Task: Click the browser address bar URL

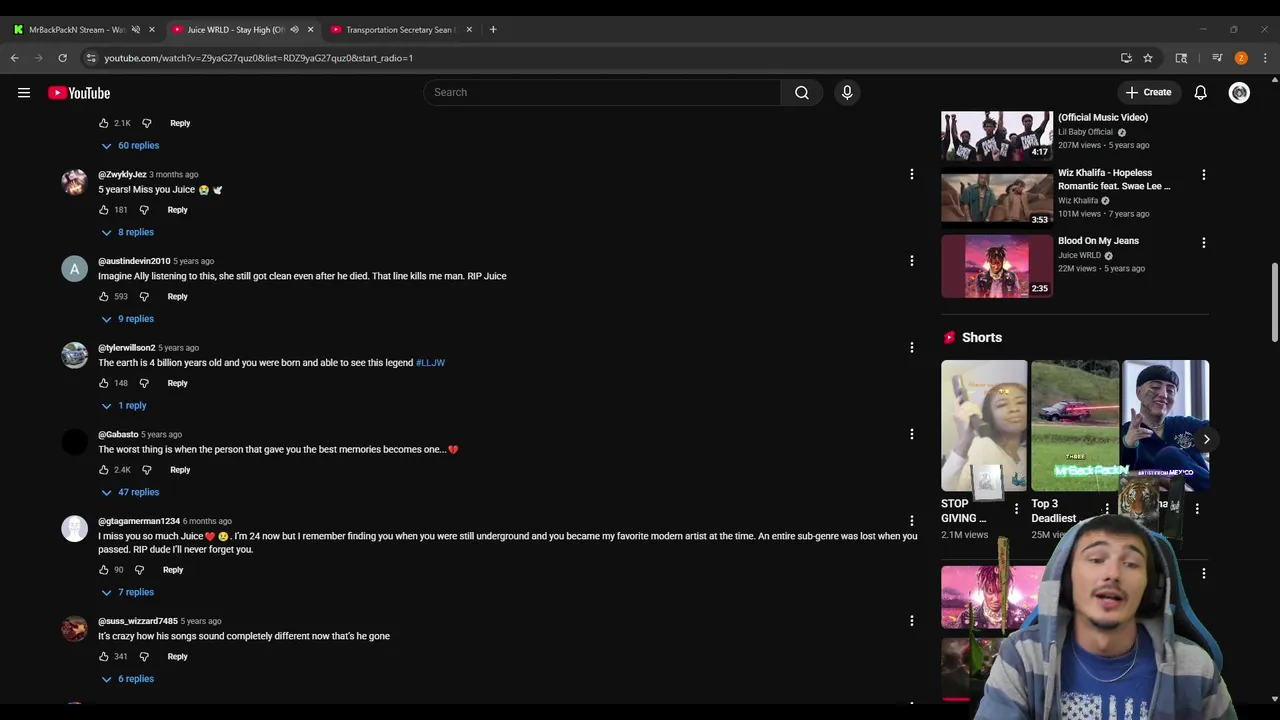Action: pos(258,58)
